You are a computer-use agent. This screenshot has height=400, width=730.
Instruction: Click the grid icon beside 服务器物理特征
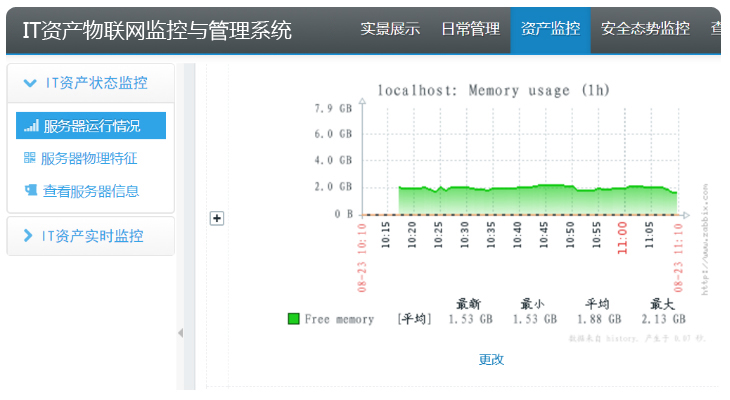coord(30,158)
